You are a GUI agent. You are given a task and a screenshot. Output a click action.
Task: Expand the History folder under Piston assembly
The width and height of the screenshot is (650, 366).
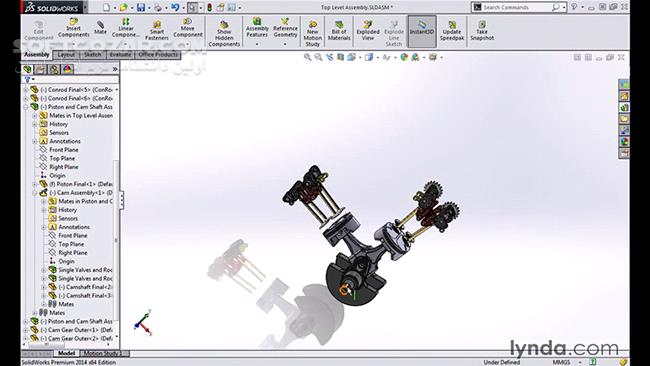pyautogui.click(x=35, y=124)
